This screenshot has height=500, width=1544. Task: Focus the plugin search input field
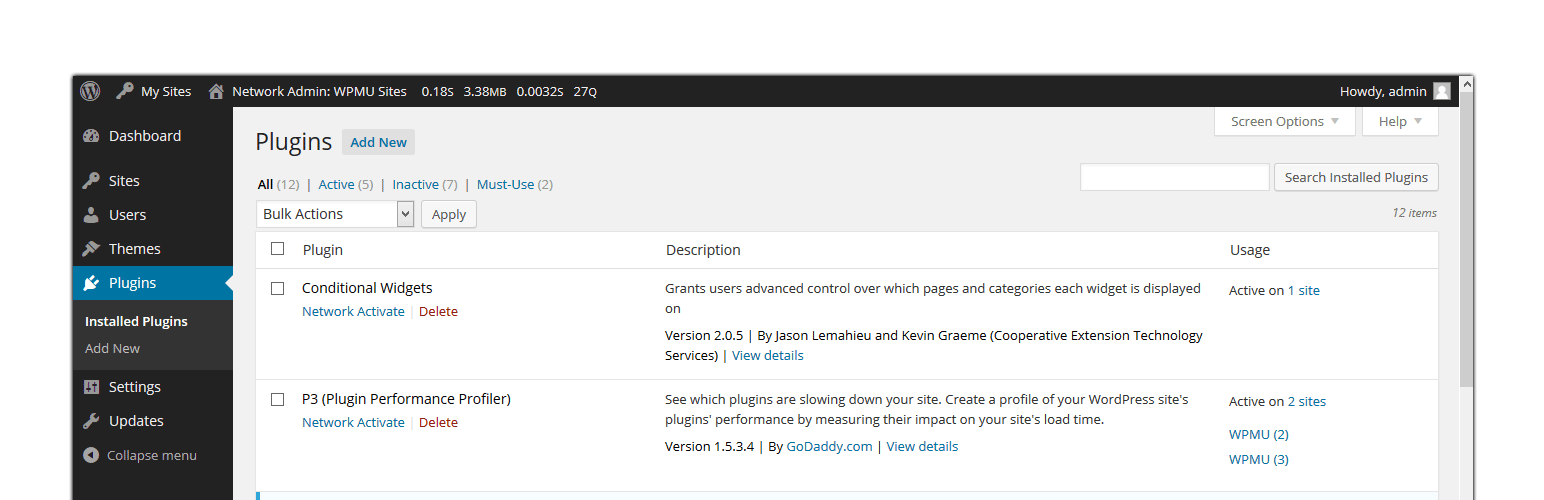click(x=1174, y=177)
